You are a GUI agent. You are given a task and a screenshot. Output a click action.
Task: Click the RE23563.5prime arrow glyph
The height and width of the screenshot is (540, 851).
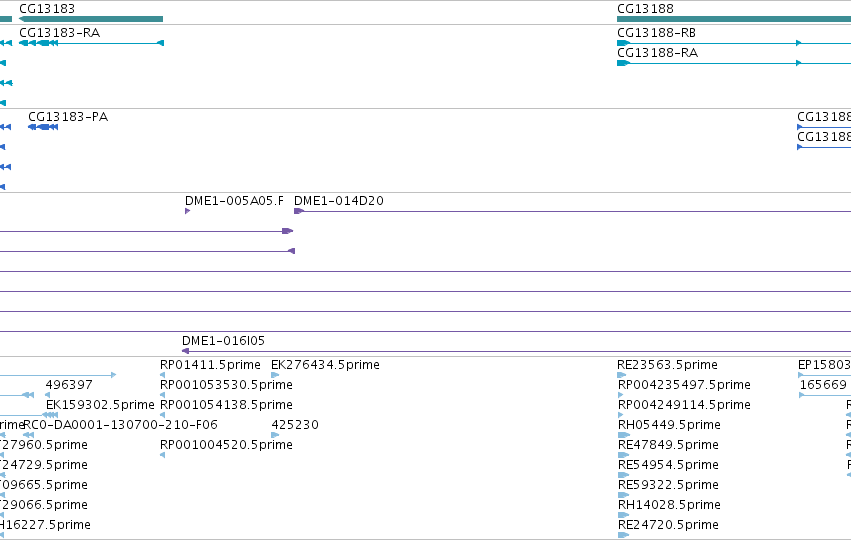622,375
